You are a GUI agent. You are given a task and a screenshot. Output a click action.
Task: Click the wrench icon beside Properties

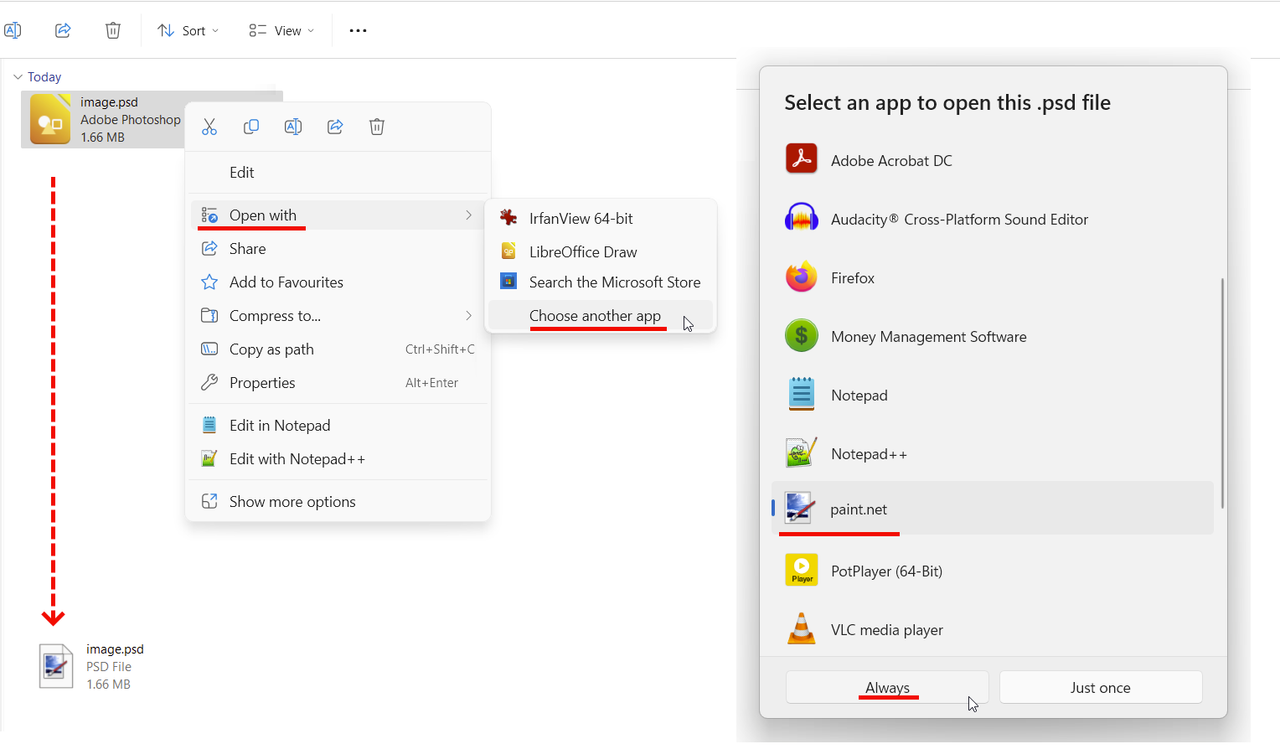point(209,383)
